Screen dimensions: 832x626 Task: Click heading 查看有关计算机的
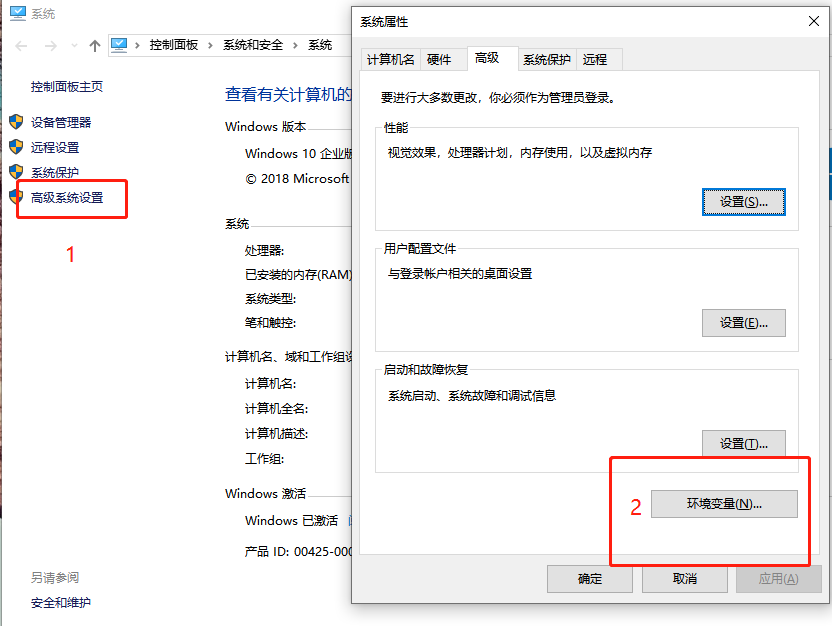click(x=288, y=94)
